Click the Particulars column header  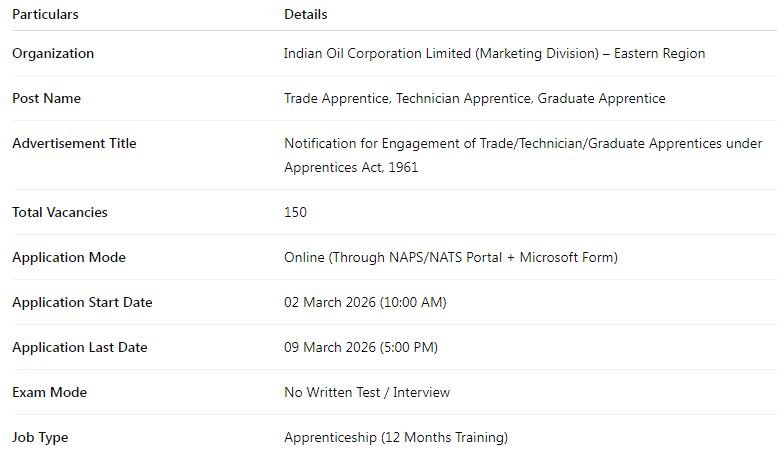(45, 15)
